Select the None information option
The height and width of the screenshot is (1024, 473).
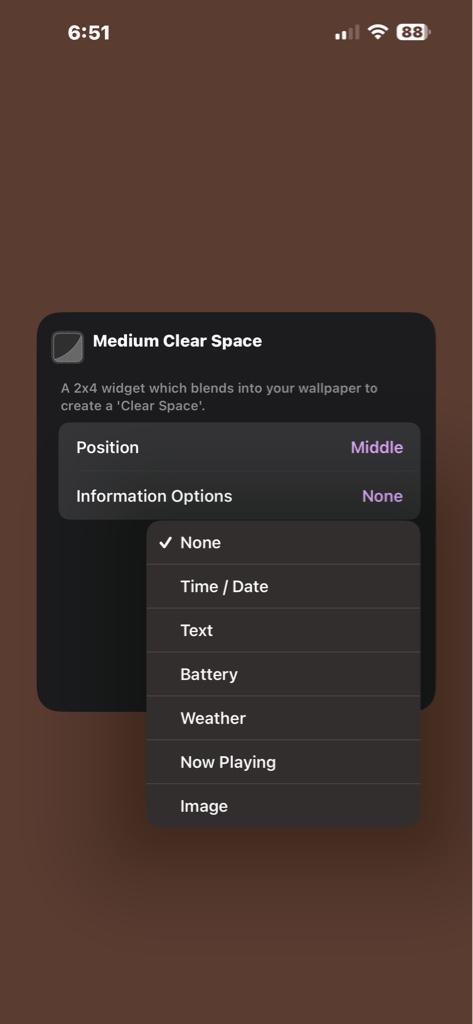pyautogui.click(x=283, y=543)
